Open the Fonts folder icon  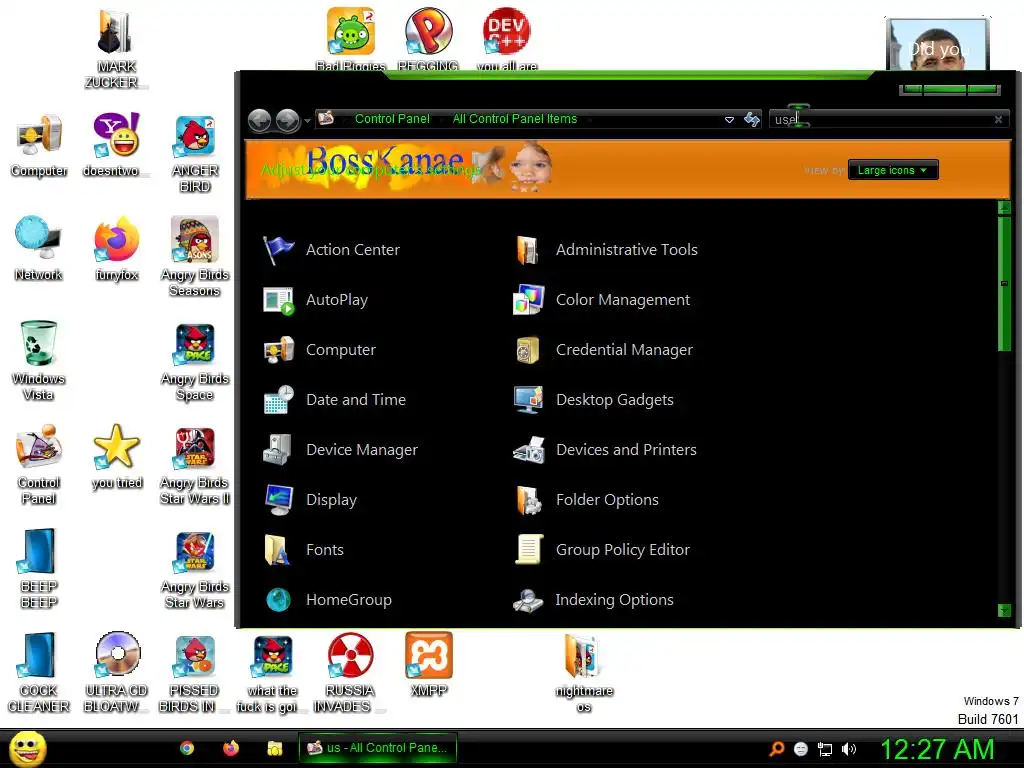[x=279, y=550]
